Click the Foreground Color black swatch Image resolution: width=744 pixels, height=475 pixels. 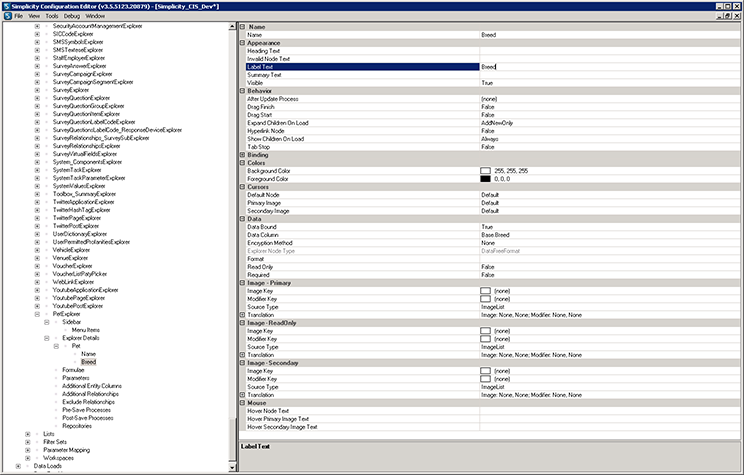click(x=485, y=179)
